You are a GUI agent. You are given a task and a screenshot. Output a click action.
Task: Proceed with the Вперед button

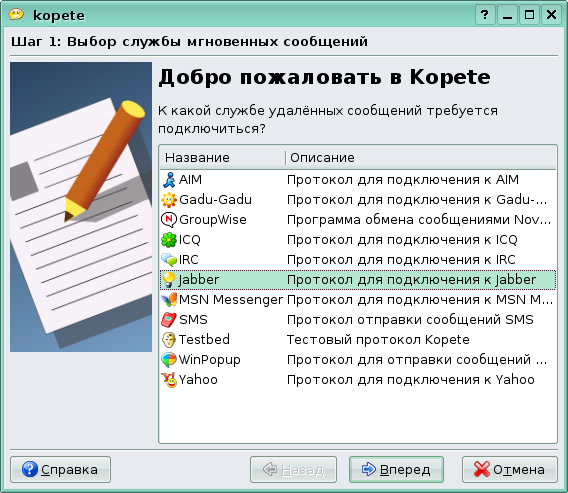tap(396, 469)
